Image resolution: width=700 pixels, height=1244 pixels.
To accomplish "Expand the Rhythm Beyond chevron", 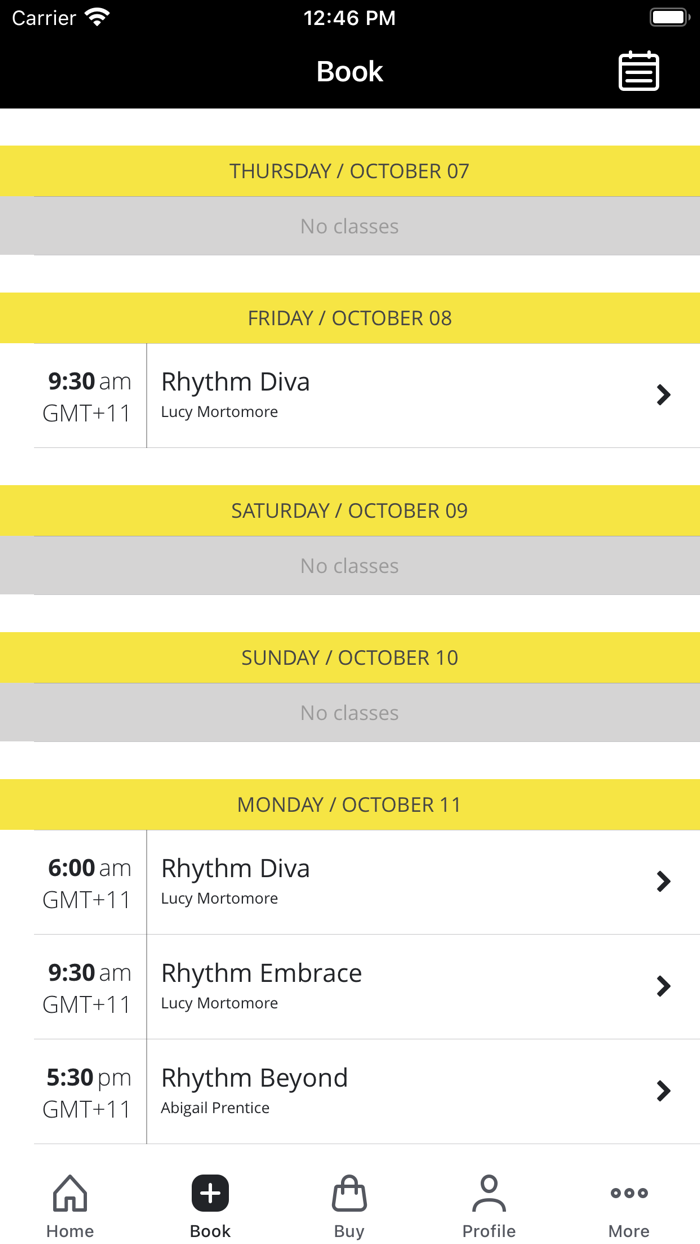I will [x=663, y=1091].
